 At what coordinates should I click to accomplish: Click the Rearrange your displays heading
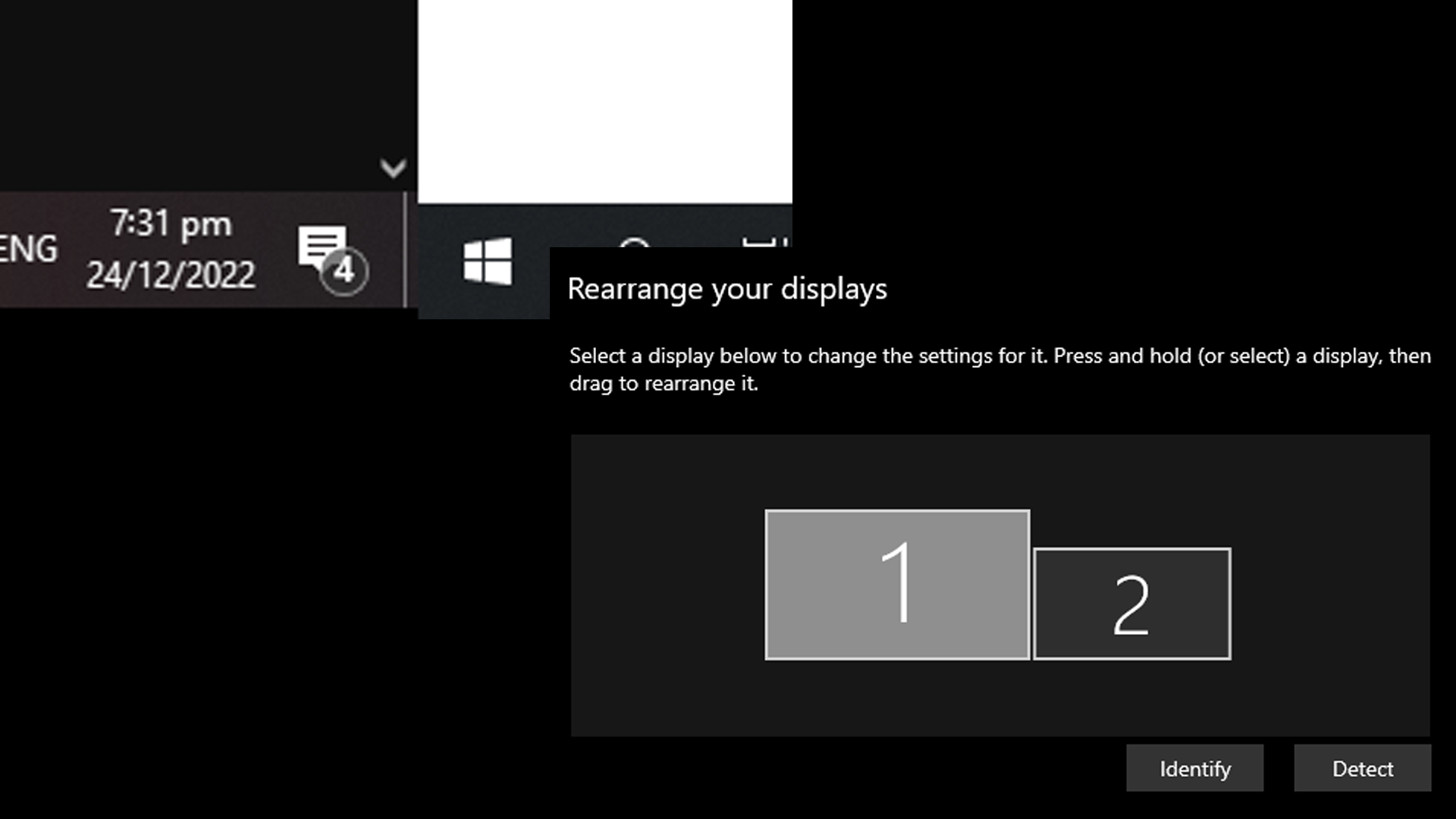coord(726,289)
